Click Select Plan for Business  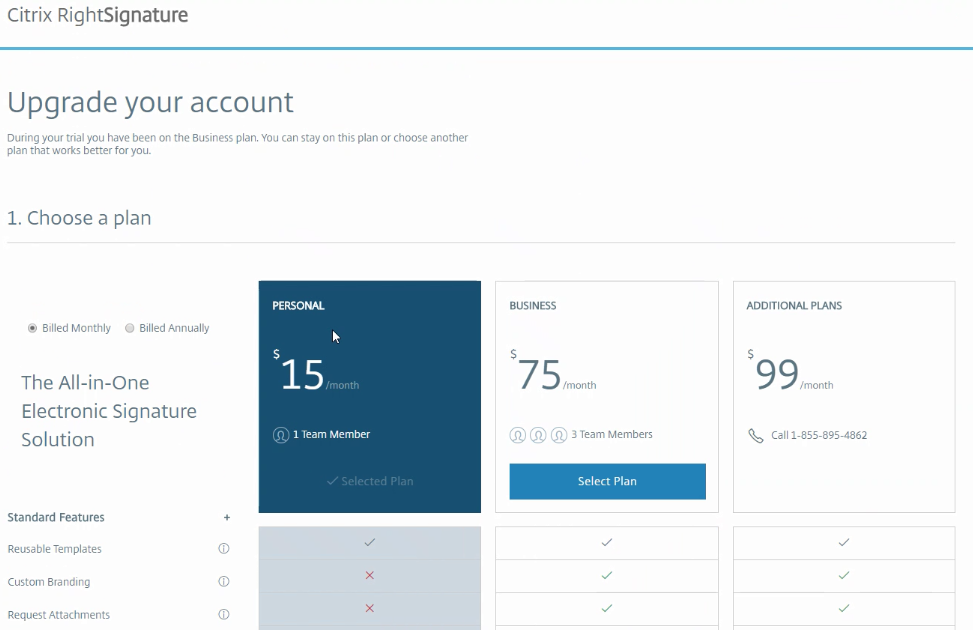608,481
